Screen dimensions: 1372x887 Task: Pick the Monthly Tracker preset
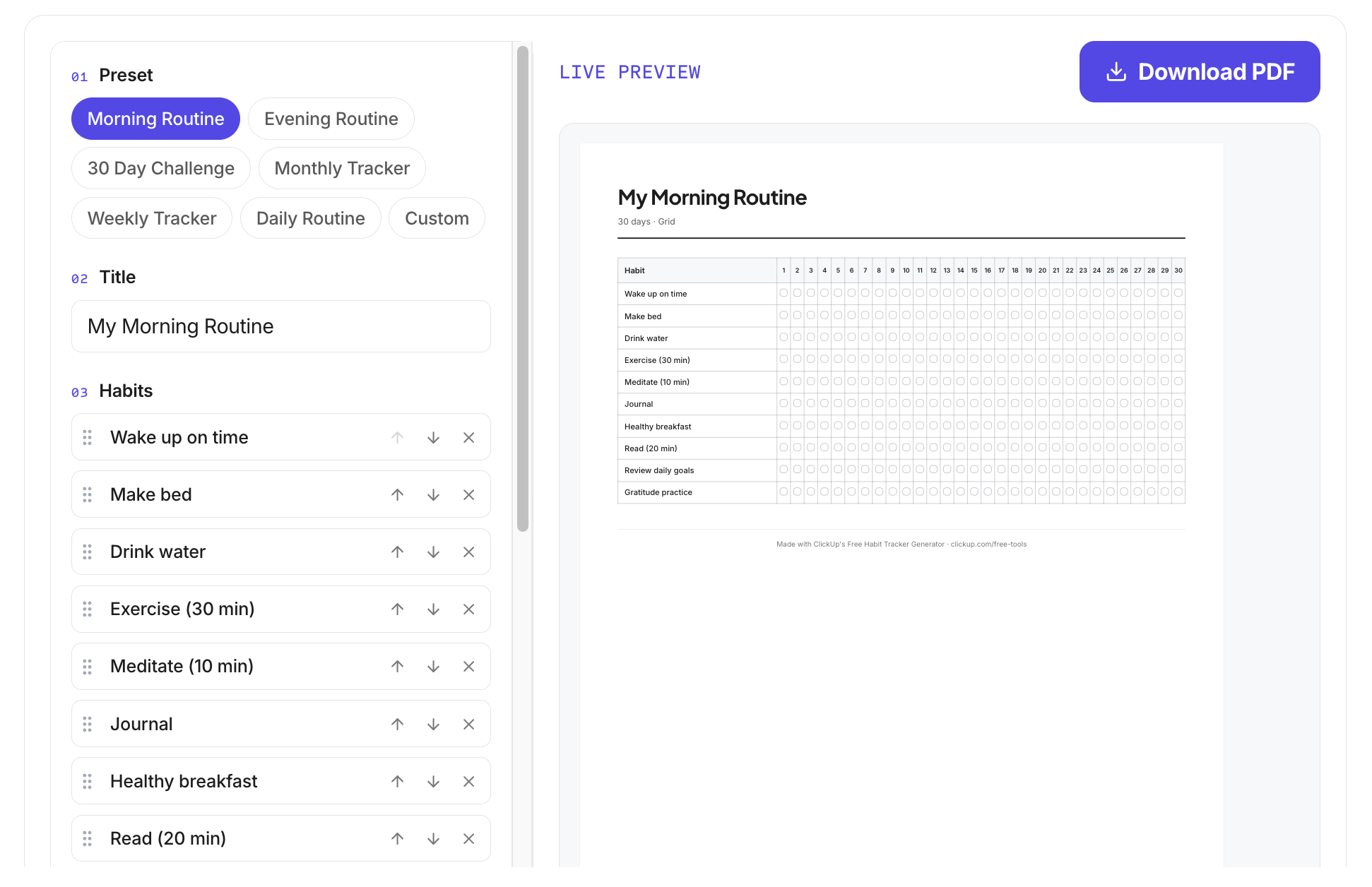342,168
